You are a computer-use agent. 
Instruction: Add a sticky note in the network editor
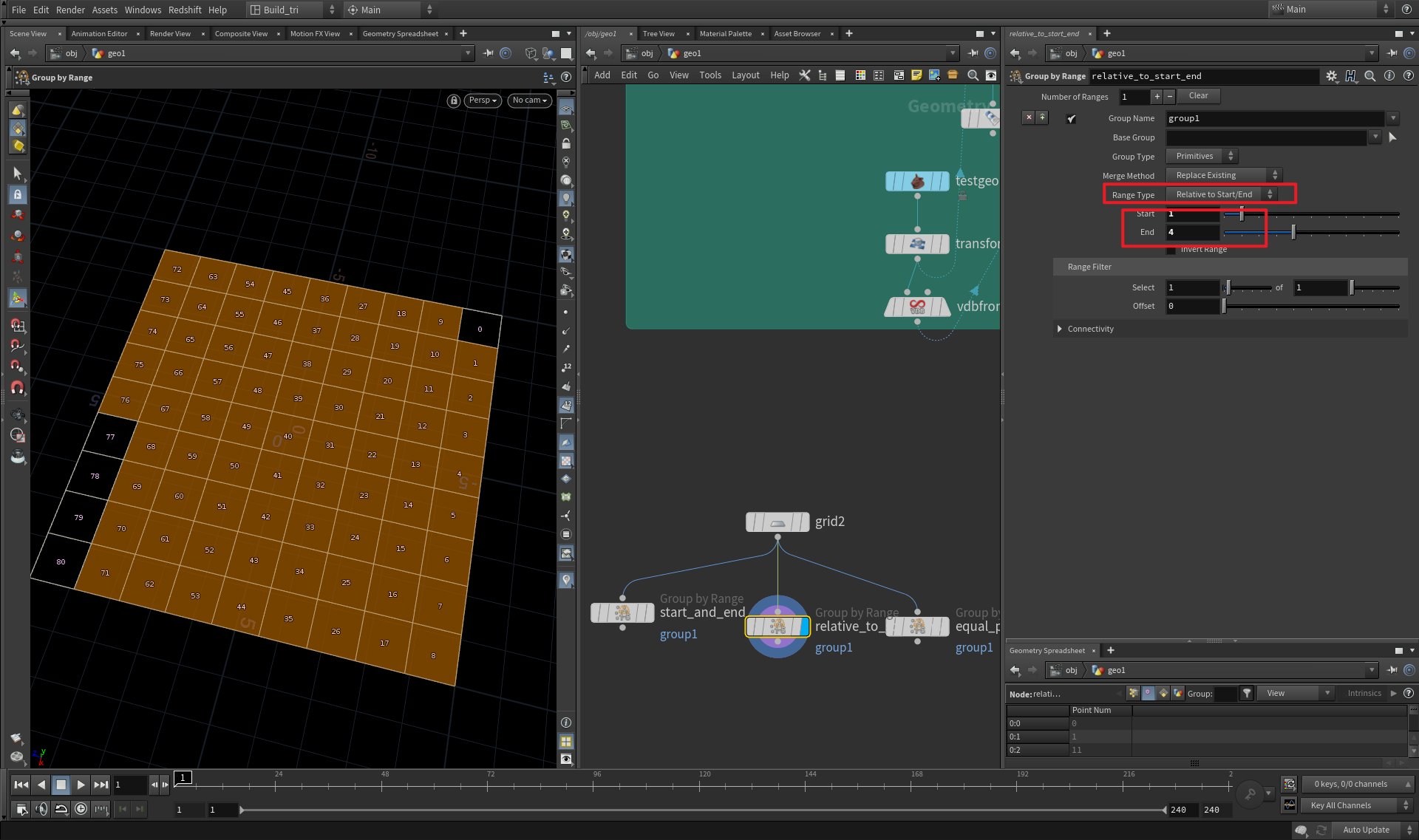click(x=916, y=75)
